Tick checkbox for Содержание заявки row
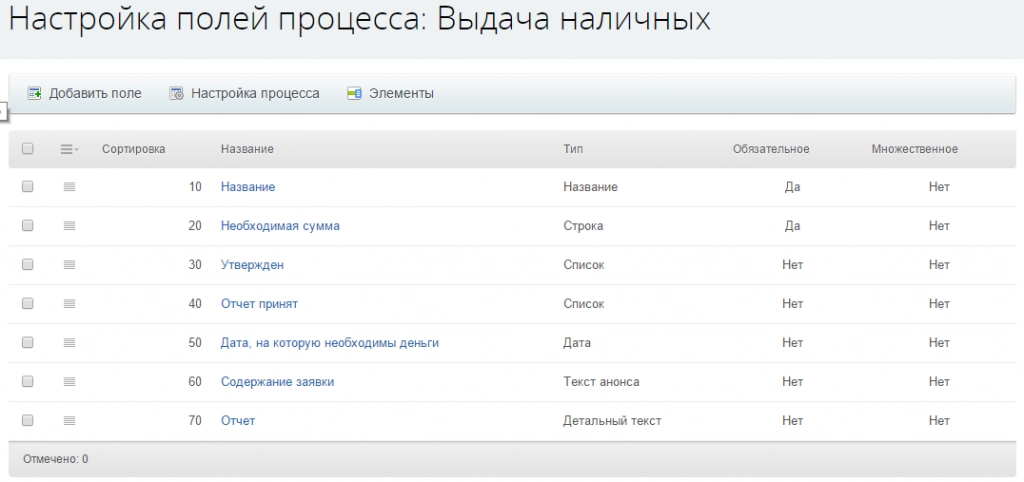The height and width of the screenshot is (482, 1024). 27,381
